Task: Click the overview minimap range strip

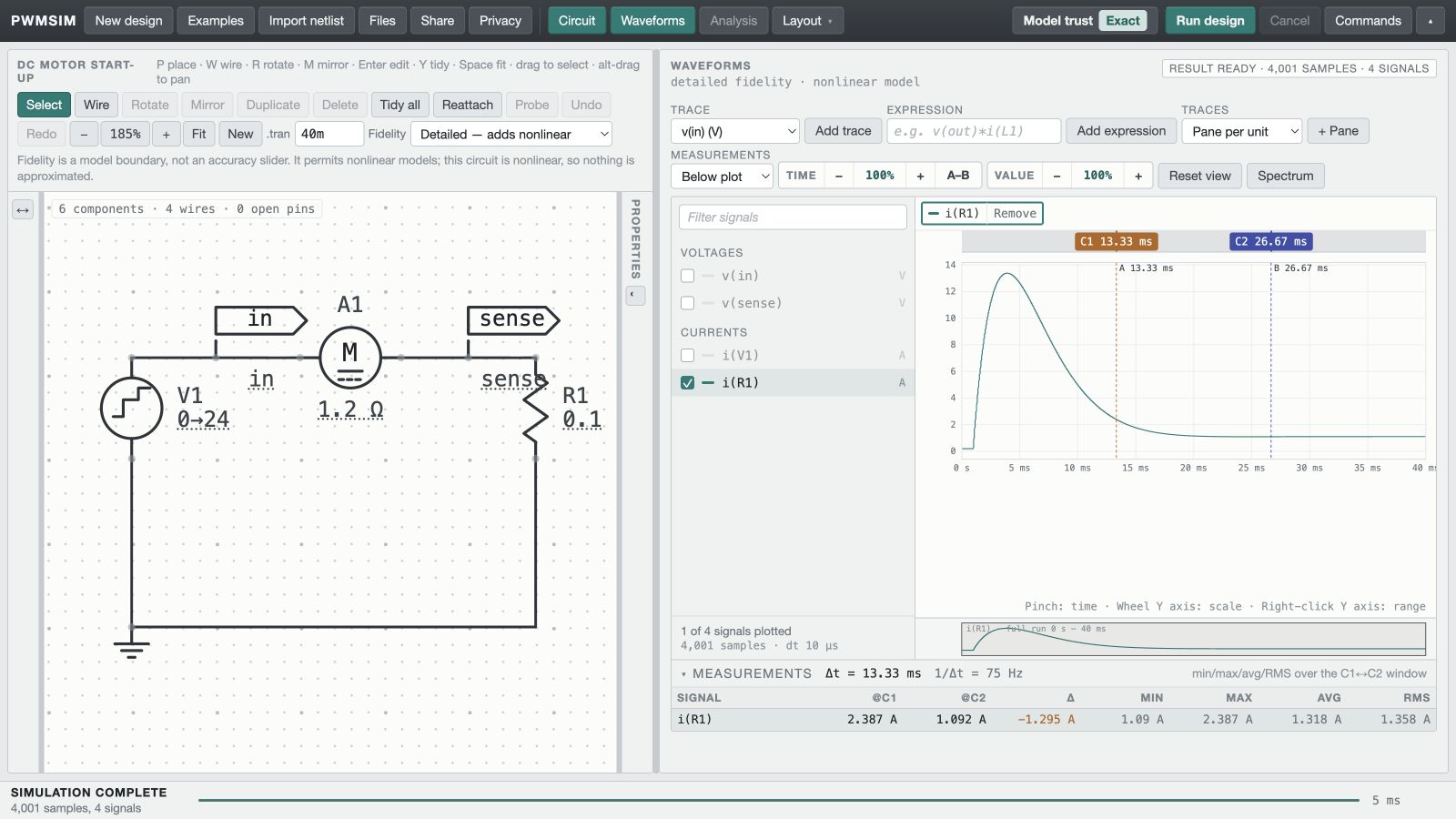Action: pos(1193,639)
